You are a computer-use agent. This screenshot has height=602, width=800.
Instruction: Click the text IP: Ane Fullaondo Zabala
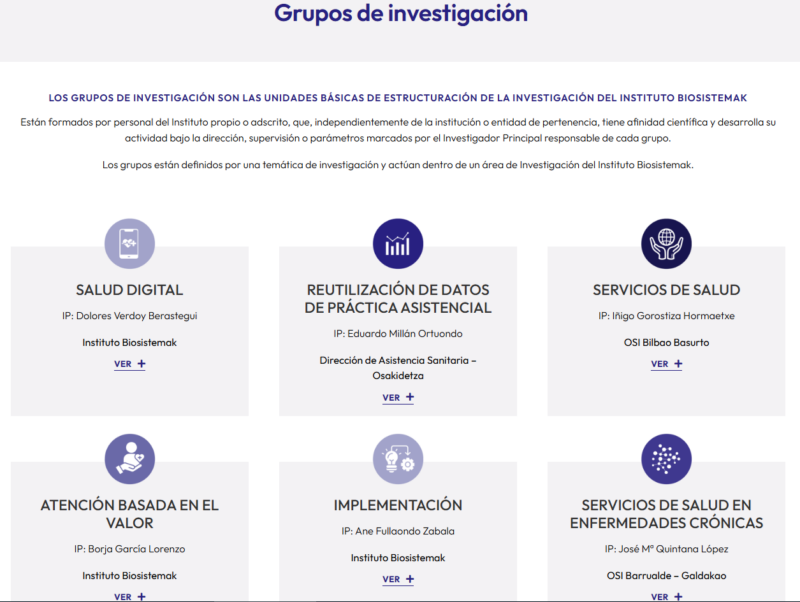click(398, 531)
